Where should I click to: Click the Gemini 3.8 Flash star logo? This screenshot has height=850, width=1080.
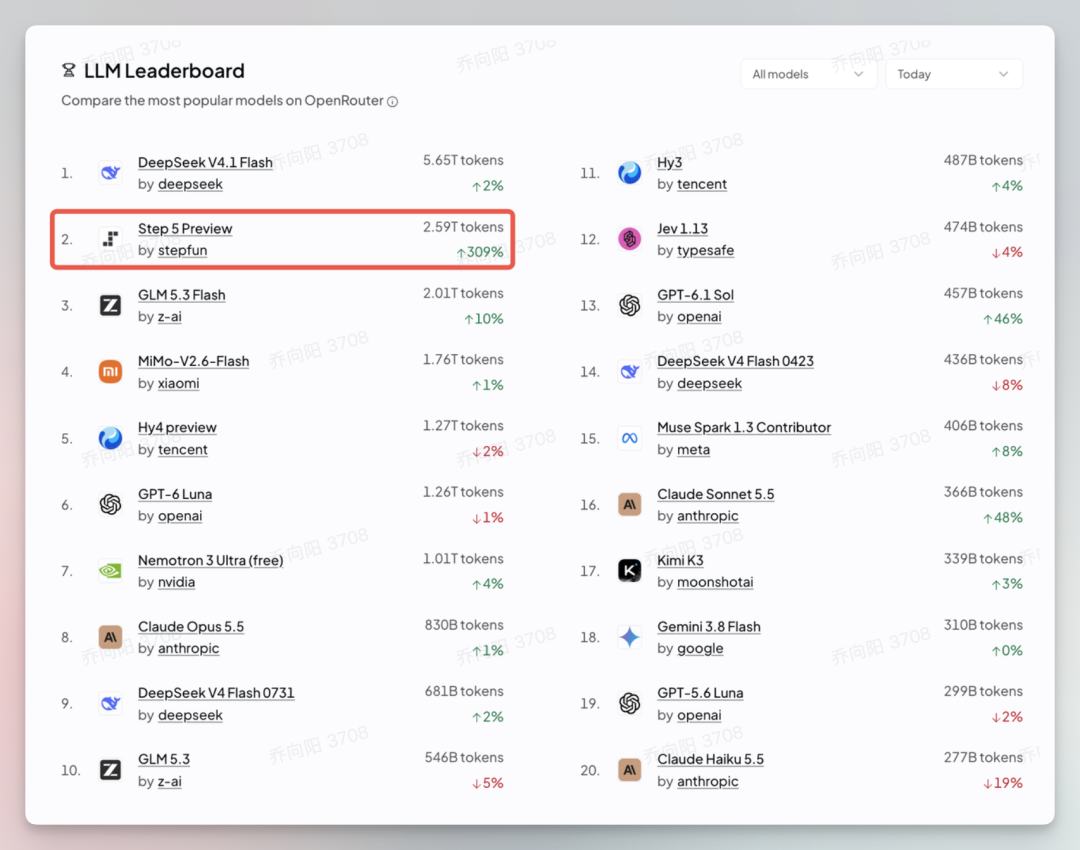(630, 637)
